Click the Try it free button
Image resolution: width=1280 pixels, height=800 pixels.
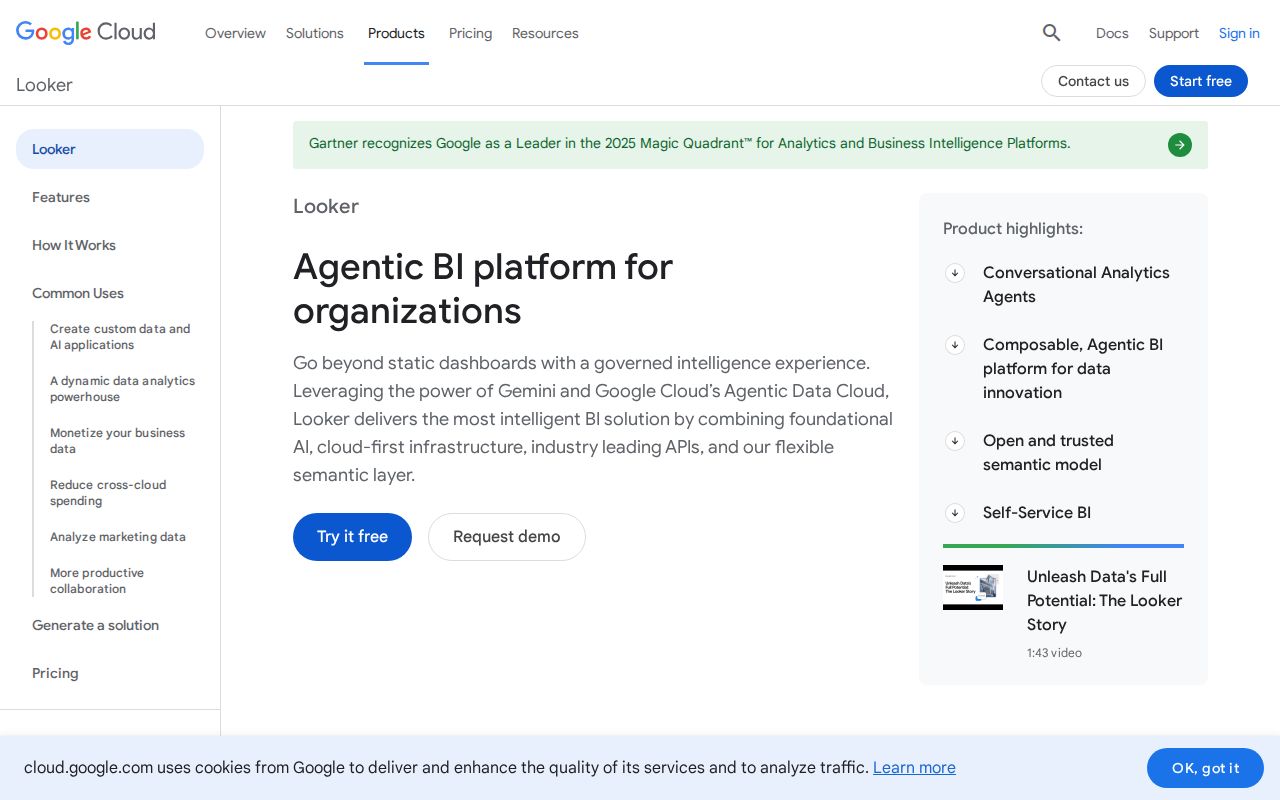click(352, 537)
